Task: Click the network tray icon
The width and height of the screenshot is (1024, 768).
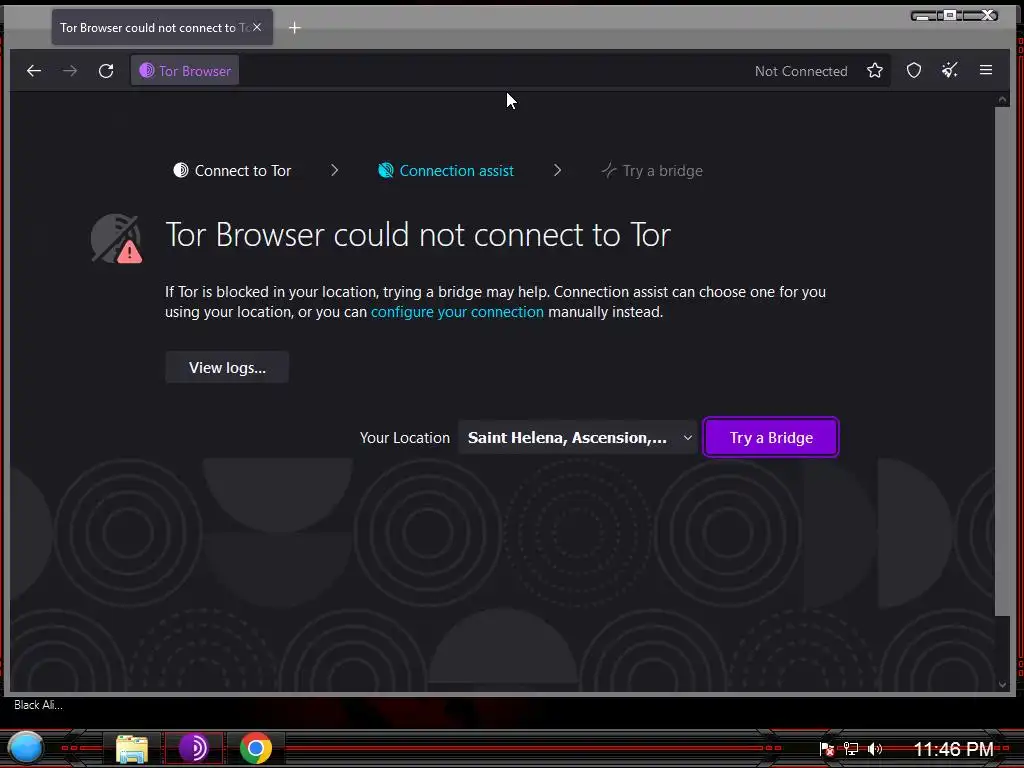Action: click(x=851, y=749)
